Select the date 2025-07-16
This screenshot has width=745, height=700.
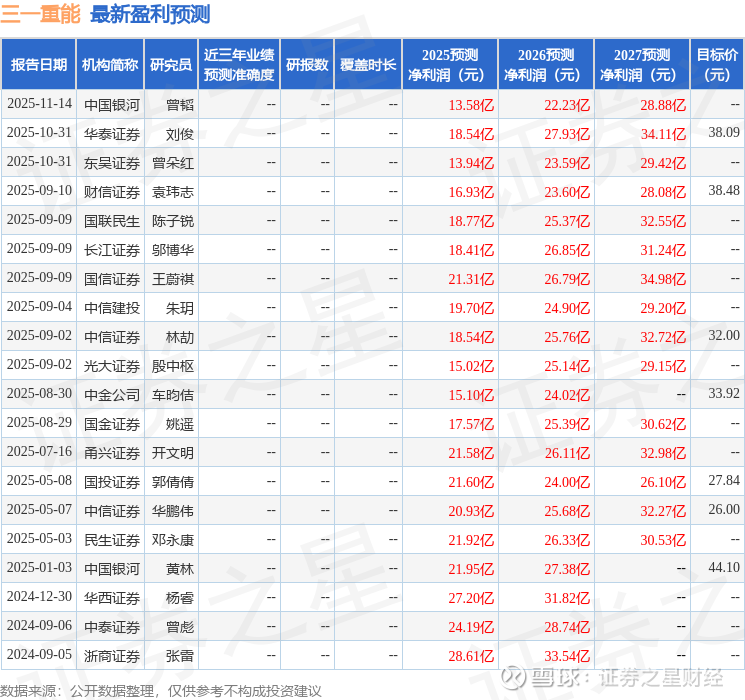tap(39, 451)
